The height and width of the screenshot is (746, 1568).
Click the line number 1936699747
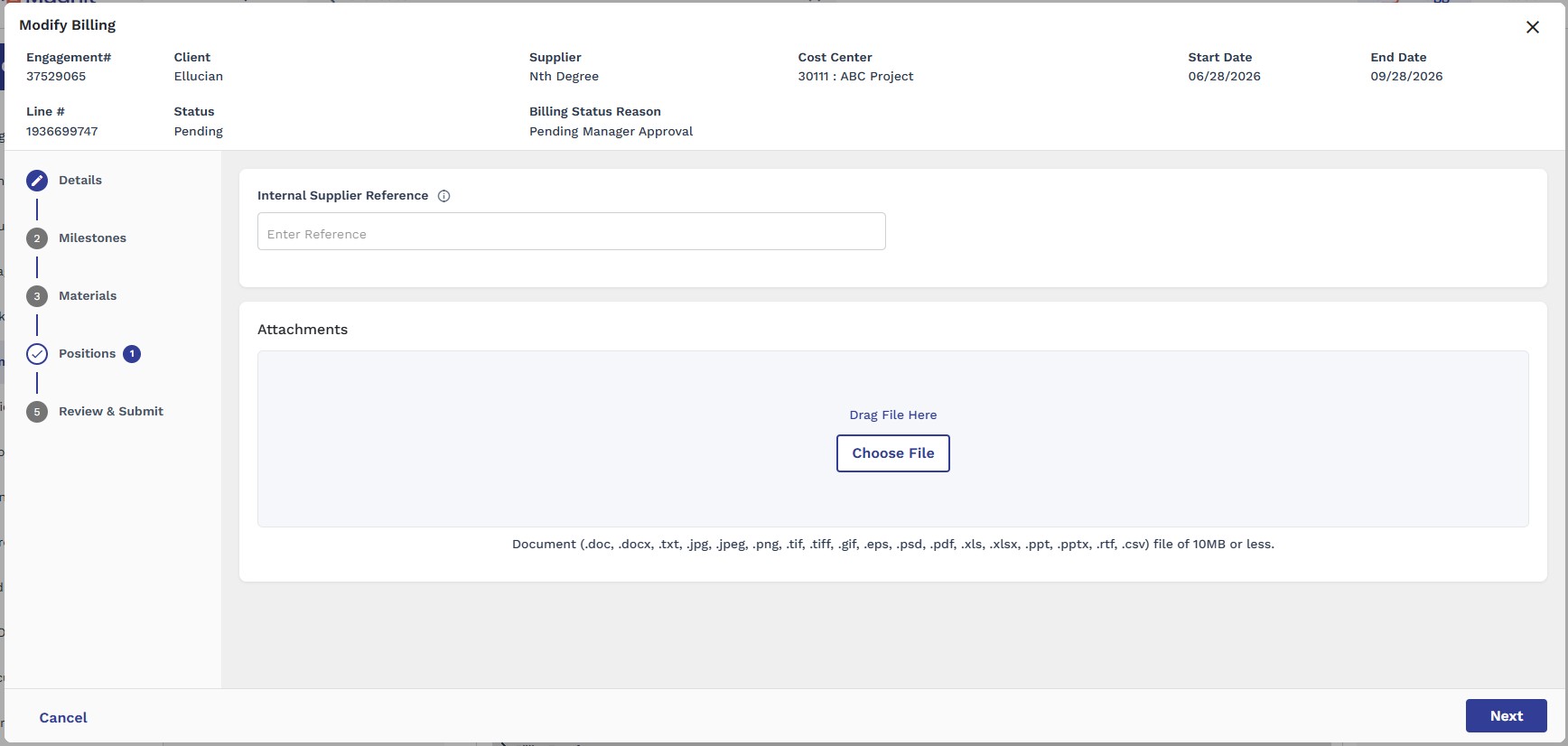62,132
